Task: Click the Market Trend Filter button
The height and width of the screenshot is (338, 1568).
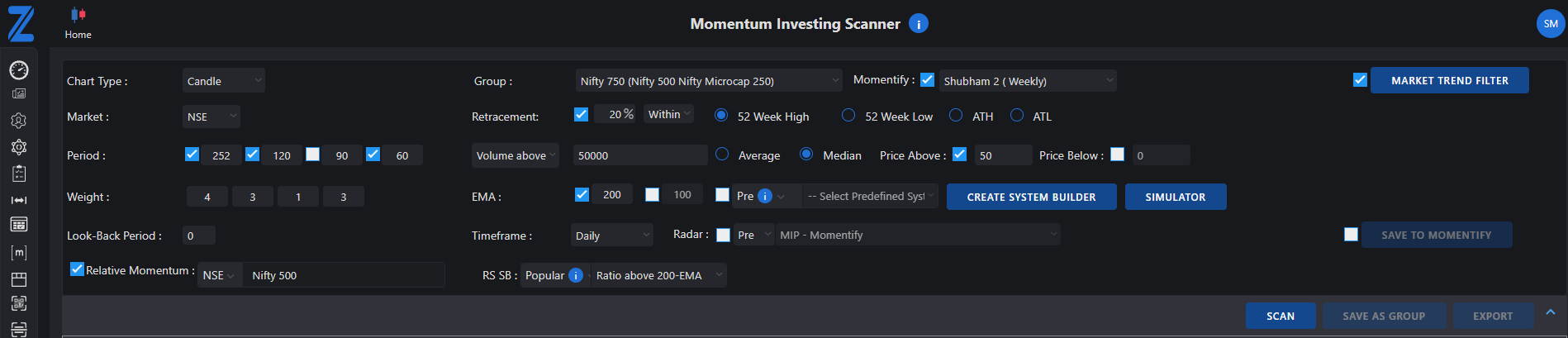Action: click(1449, 80)
